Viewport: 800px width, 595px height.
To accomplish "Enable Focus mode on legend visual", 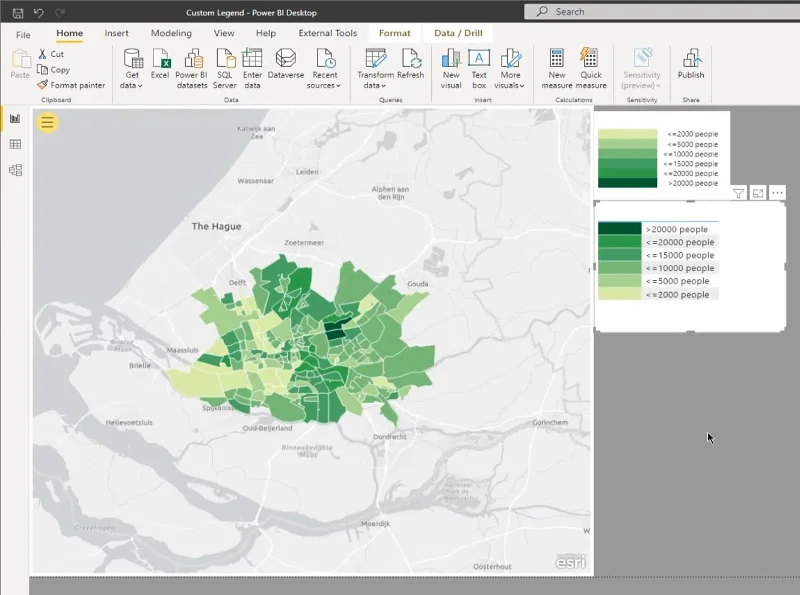I will pos(758,193).
